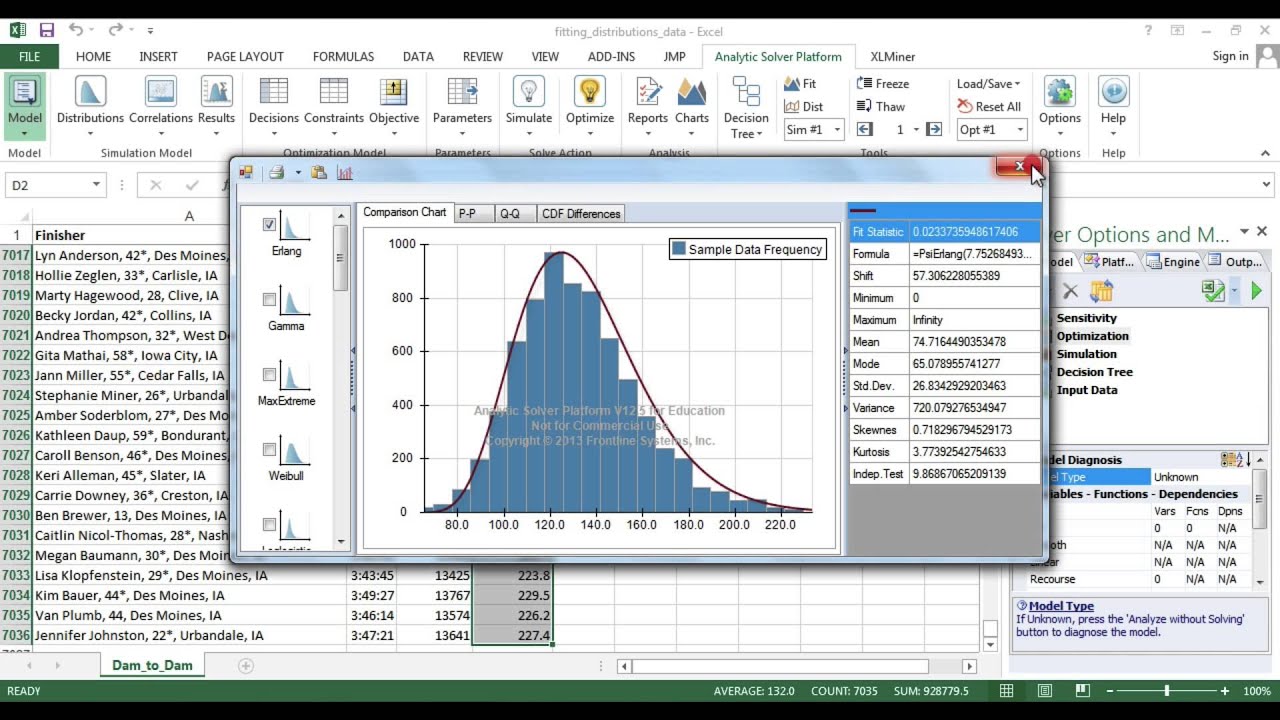Screen dimensions: 1280x720
Task: Click the Dist tool in ribbon
Action: pos(804,107)
